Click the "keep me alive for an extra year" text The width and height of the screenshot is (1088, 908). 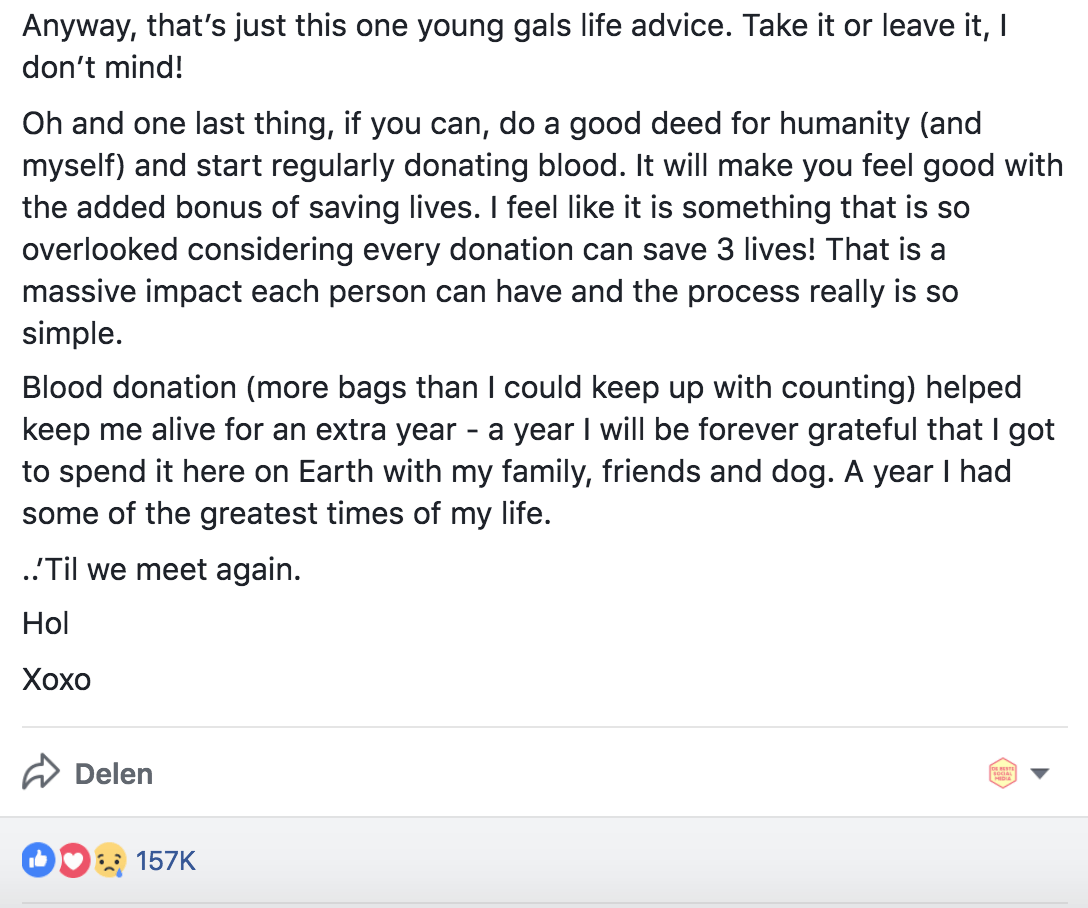tap(239, 430)
